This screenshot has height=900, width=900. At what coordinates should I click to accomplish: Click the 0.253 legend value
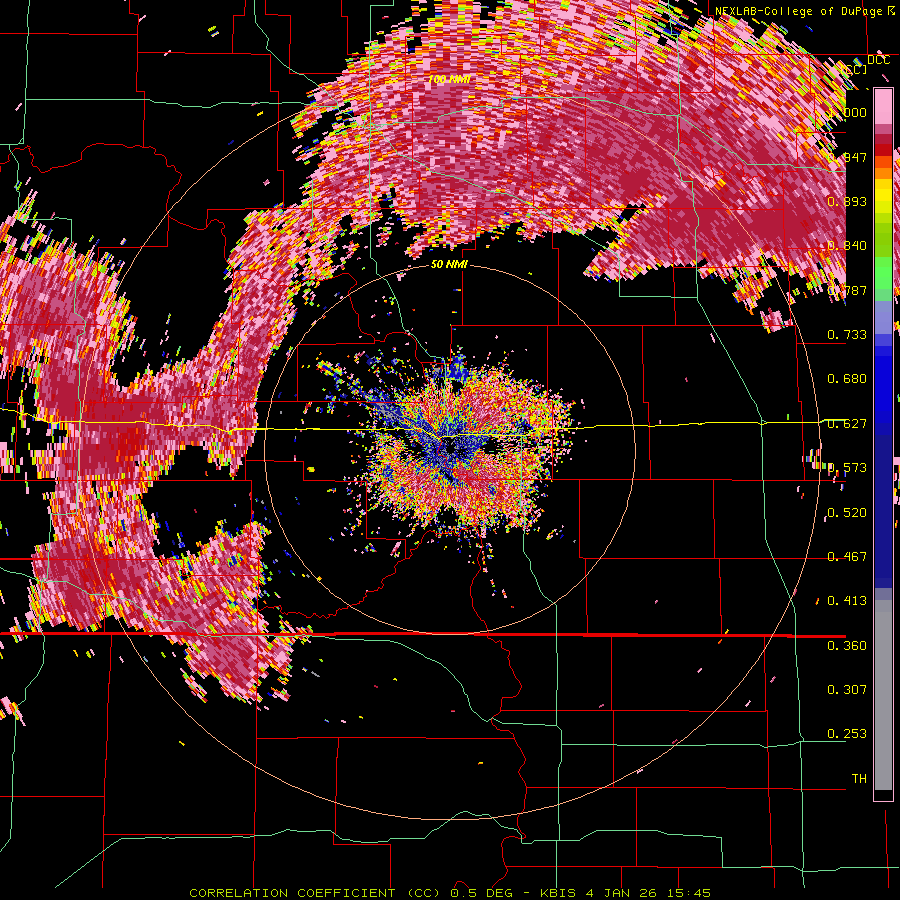coord(847,734)
